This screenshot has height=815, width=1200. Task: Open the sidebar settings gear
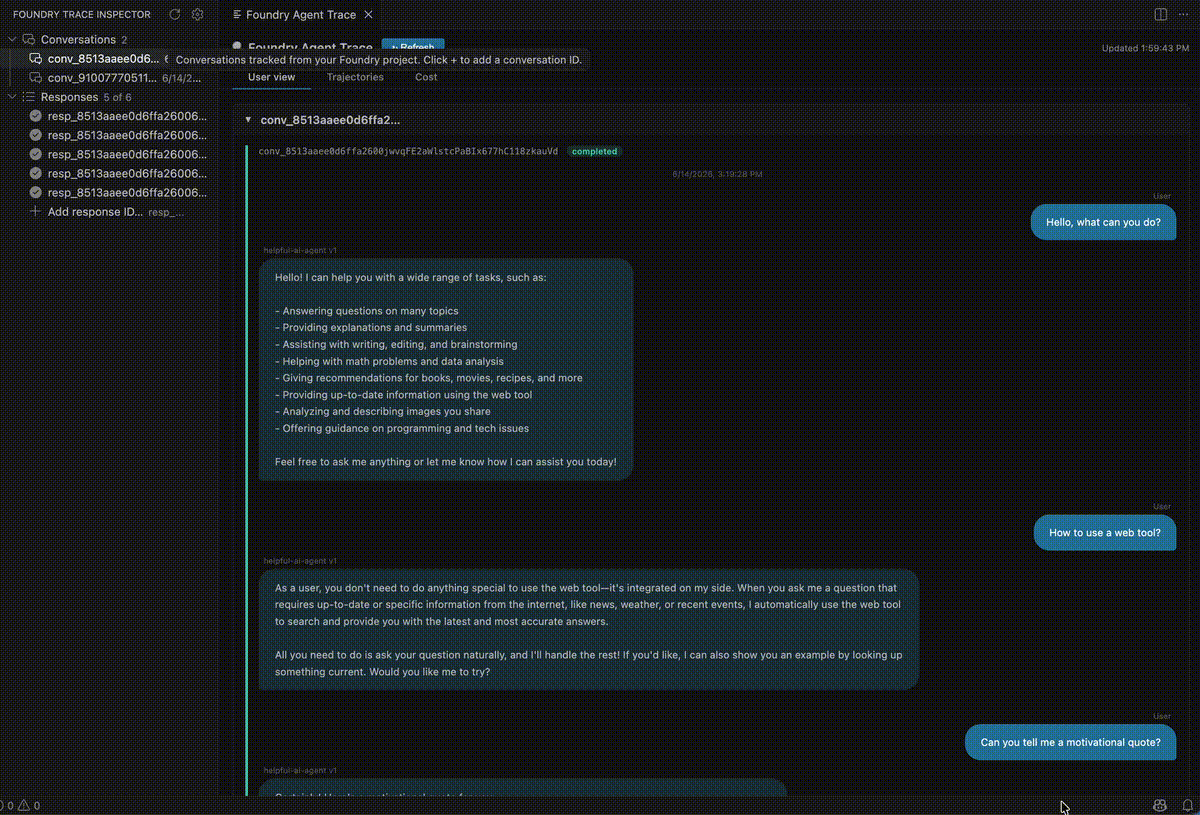click(198, 15)
